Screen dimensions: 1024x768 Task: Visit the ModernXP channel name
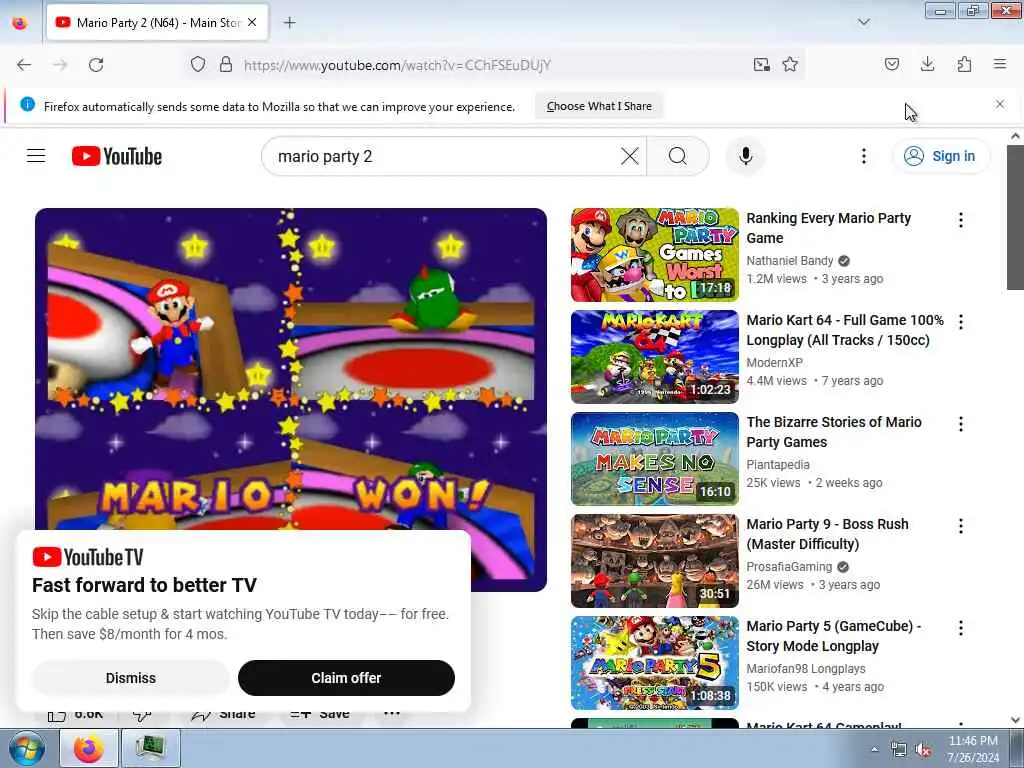click(775, 362)
